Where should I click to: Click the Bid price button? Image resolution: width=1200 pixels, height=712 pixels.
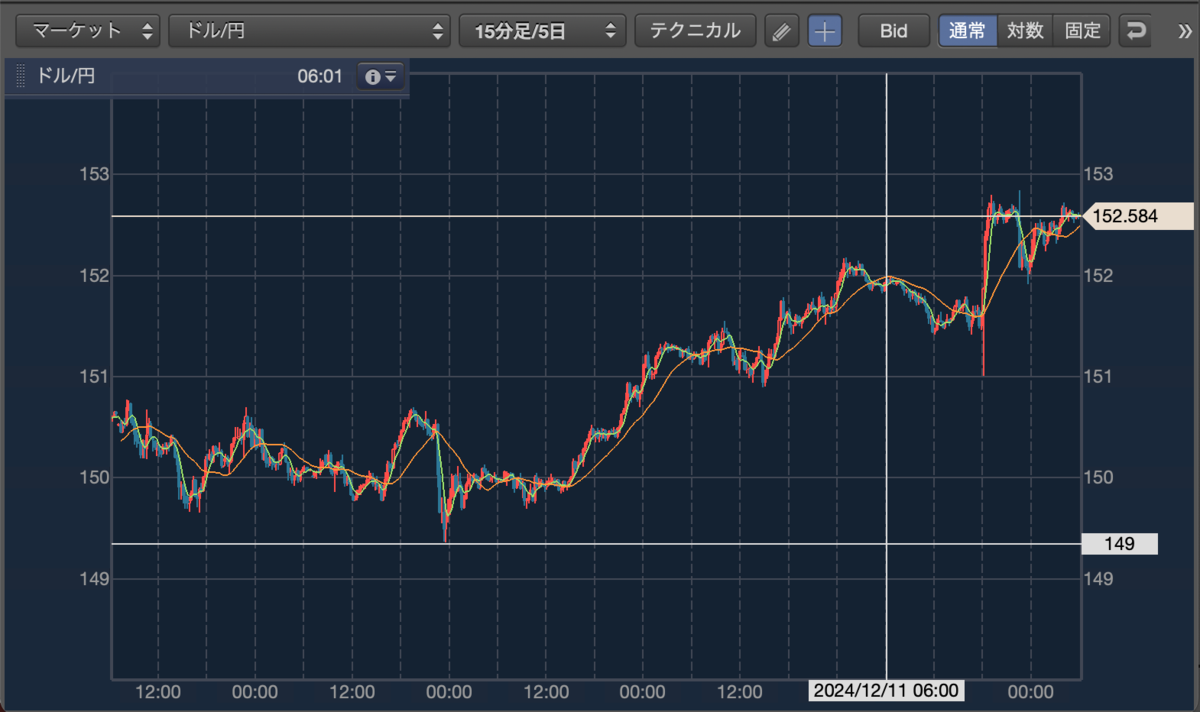893,31
